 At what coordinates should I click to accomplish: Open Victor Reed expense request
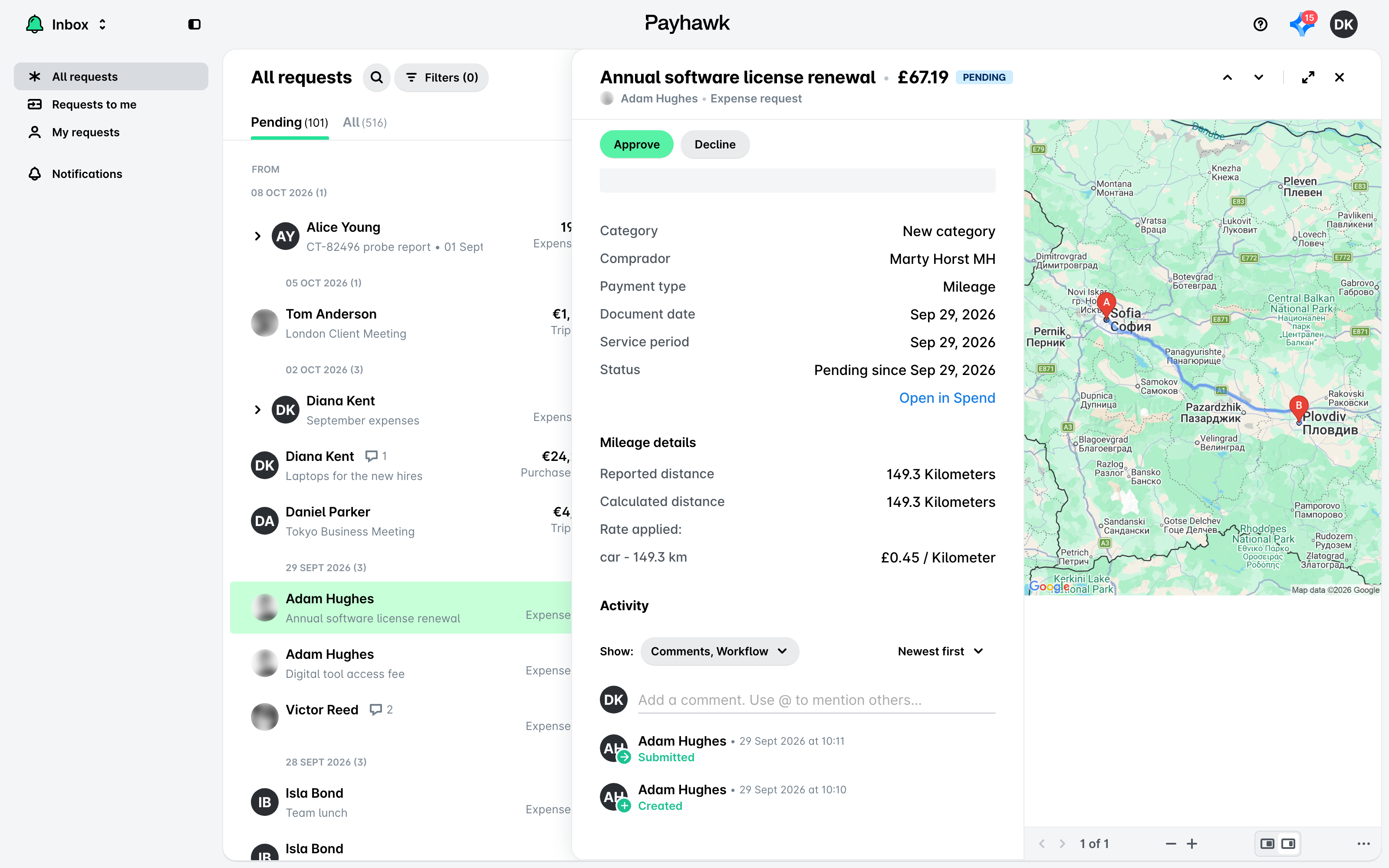point(401,717)
